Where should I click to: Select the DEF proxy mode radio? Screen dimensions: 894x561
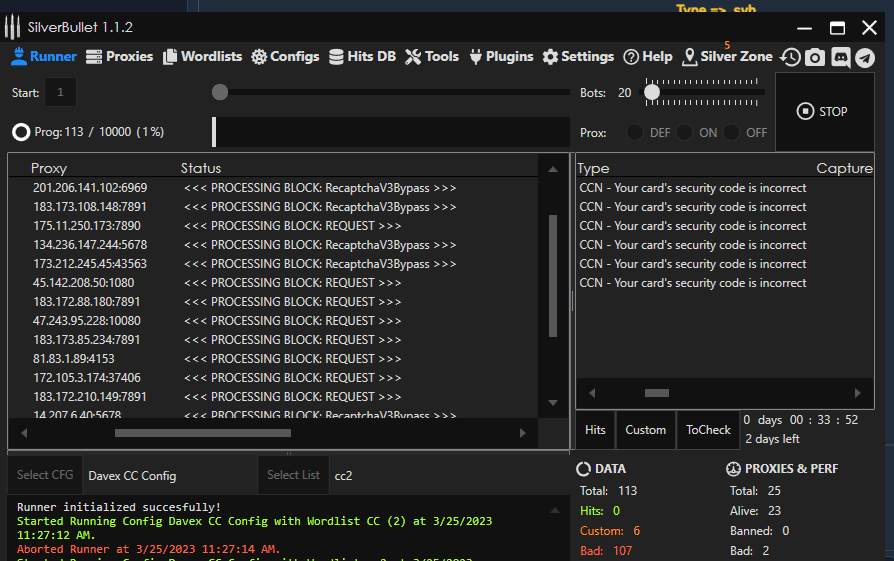tap(635, 132)
